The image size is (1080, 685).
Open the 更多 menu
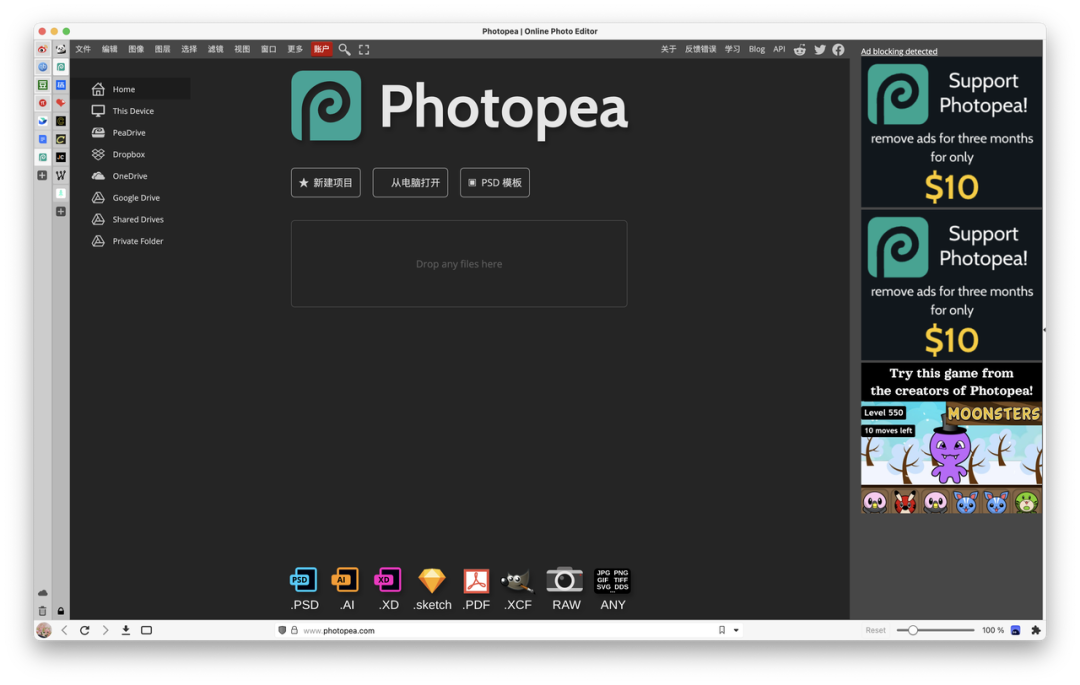click(x=295, y=50)
